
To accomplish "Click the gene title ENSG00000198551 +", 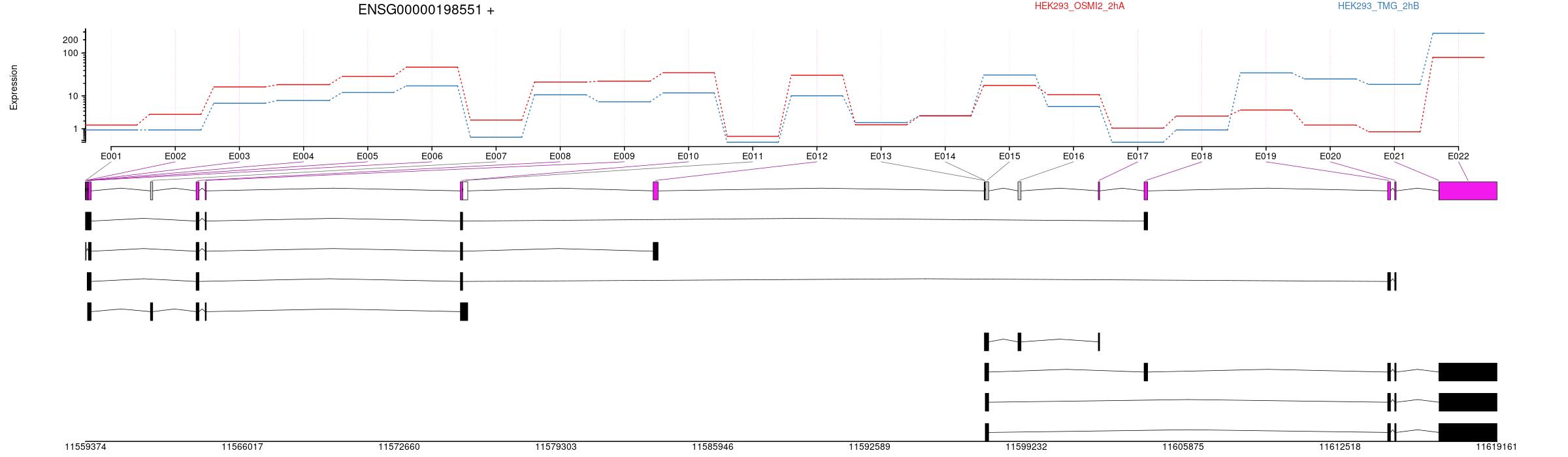I will coord(426,10).
